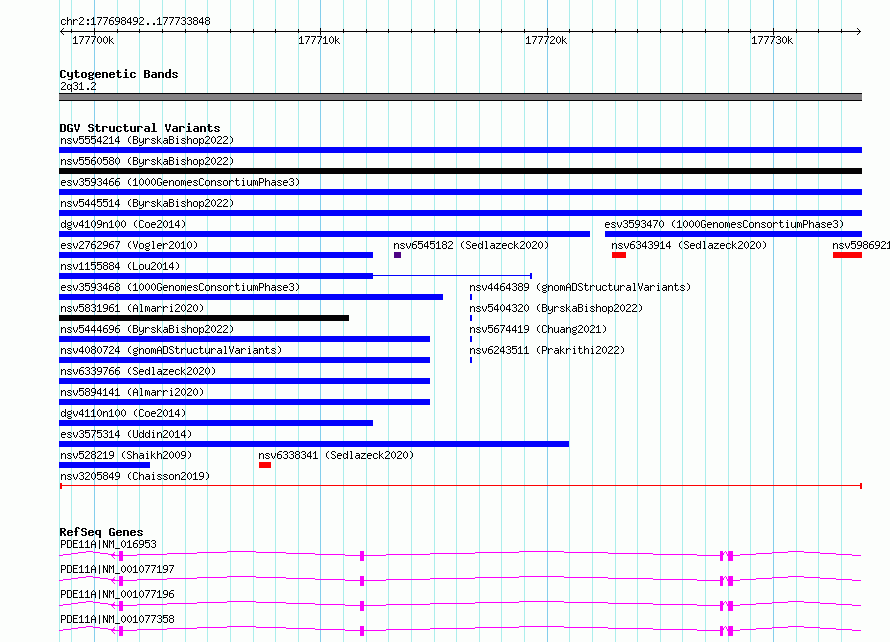This screenshot has height=642, width=890.
Task: Click esv3575314 (Uddin2014) label
Action: coord(126,434)
